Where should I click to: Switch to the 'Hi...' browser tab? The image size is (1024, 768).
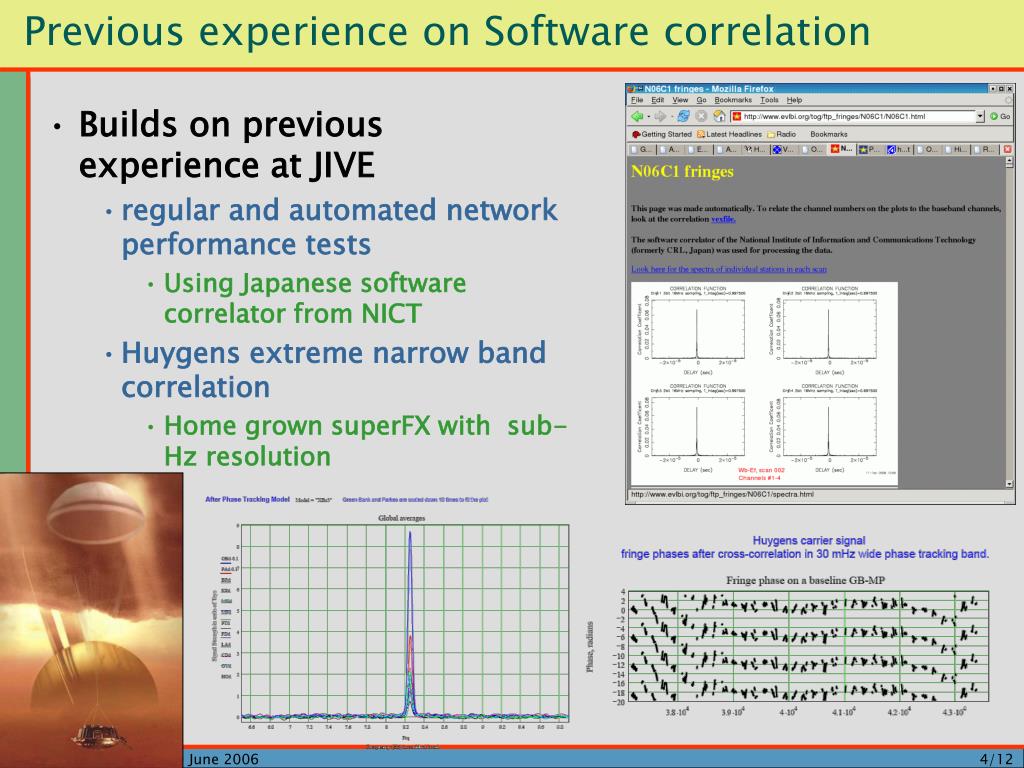click(956, 150)
